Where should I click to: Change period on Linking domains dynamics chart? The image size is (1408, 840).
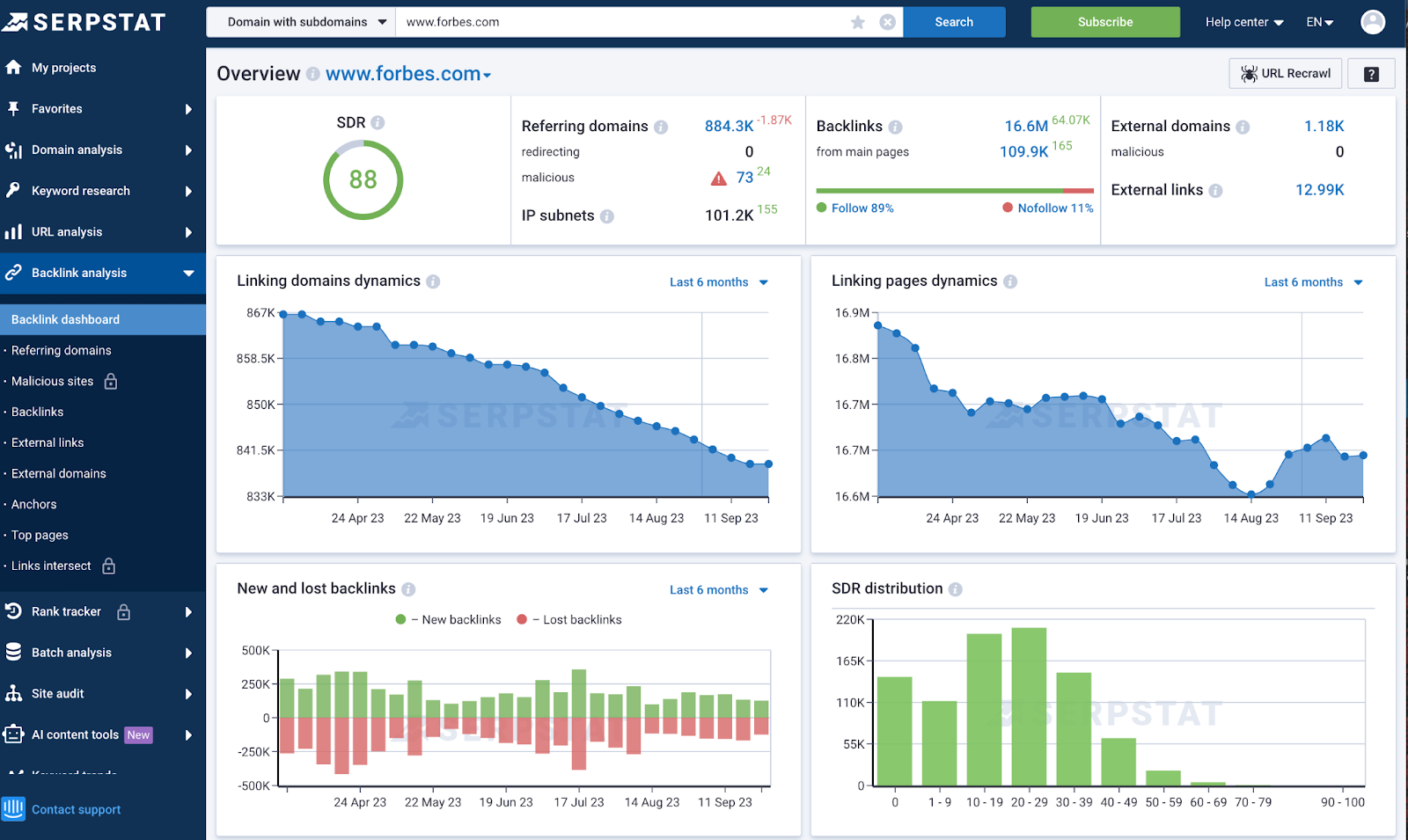pyautogui.click(x=717, y=281)
